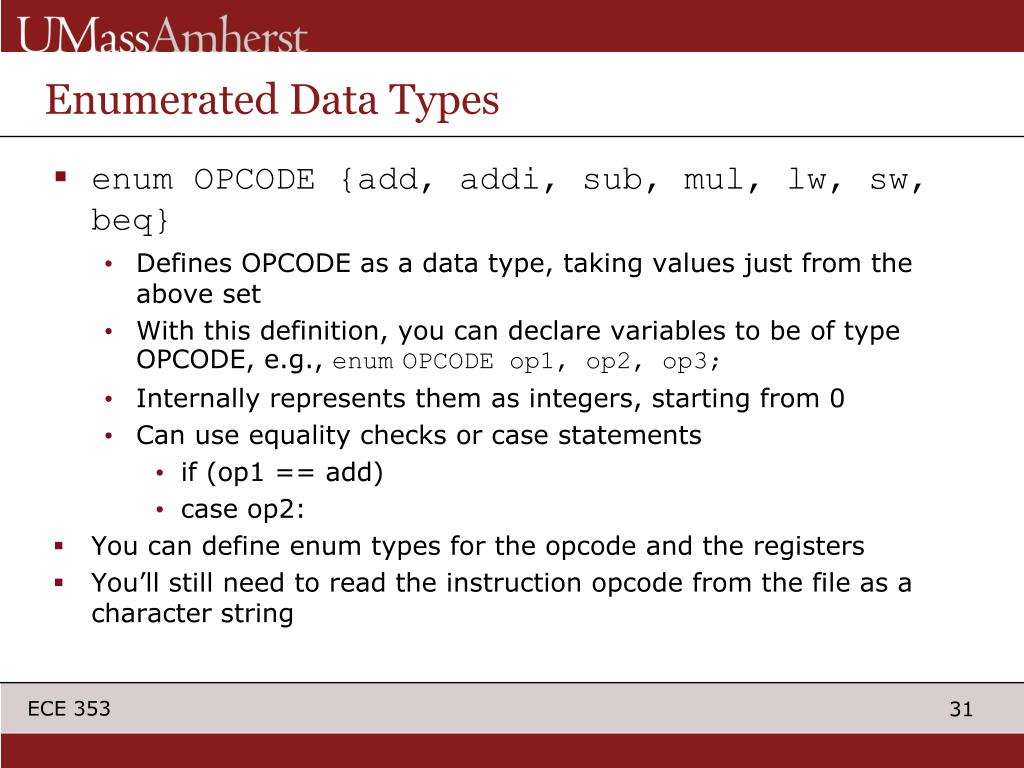This screenshot has width=1024, height=768.
Task: Click the text 'above set'
Action: point(199,294)
